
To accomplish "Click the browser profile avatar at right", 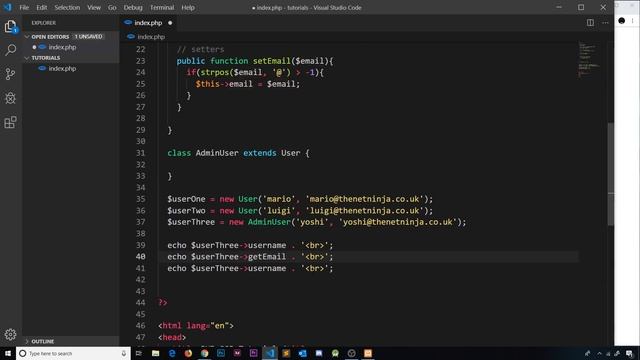I will coord(621,21).
